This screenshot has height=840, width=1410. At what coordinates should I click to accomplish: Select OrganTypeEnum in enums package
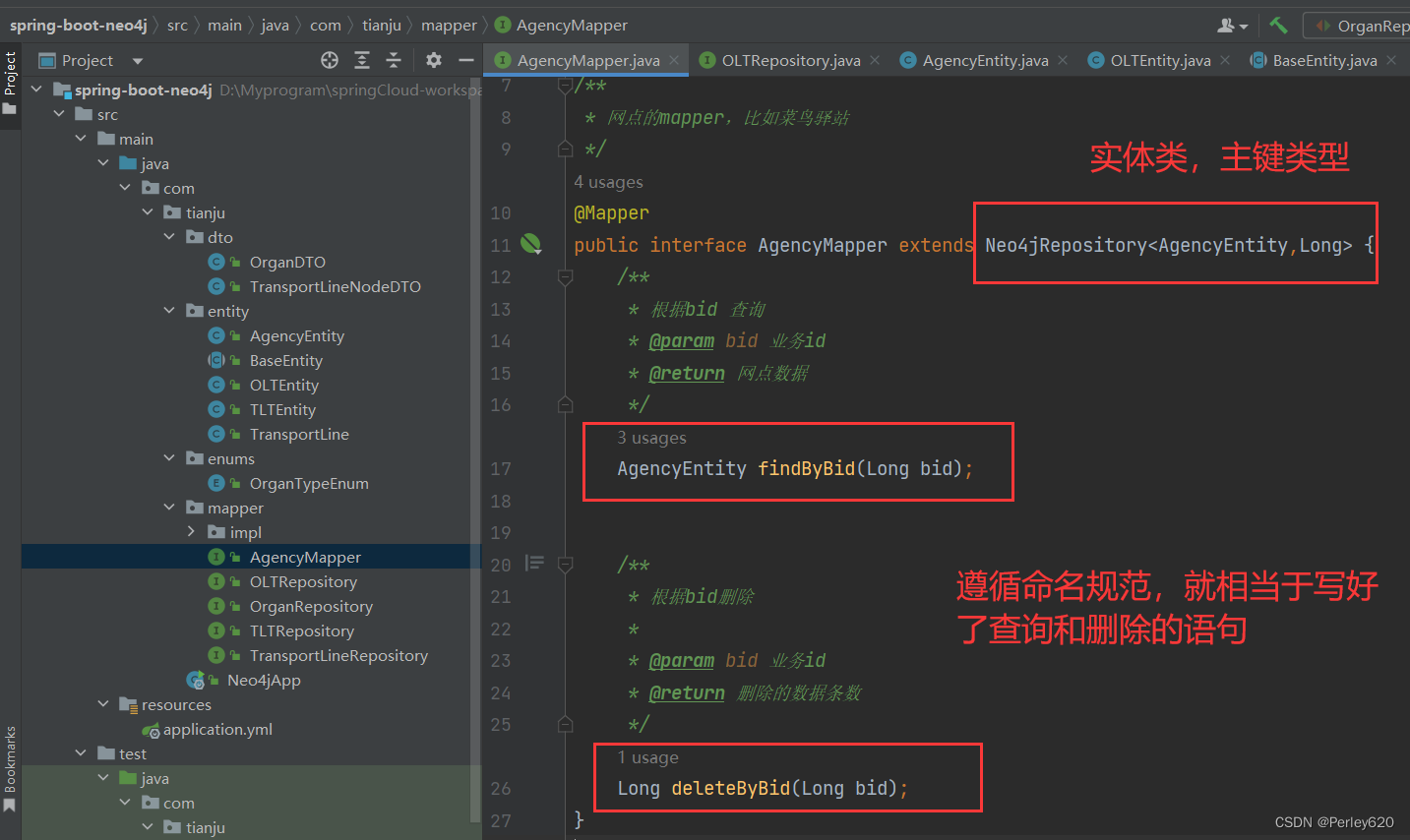click(309, 483)
